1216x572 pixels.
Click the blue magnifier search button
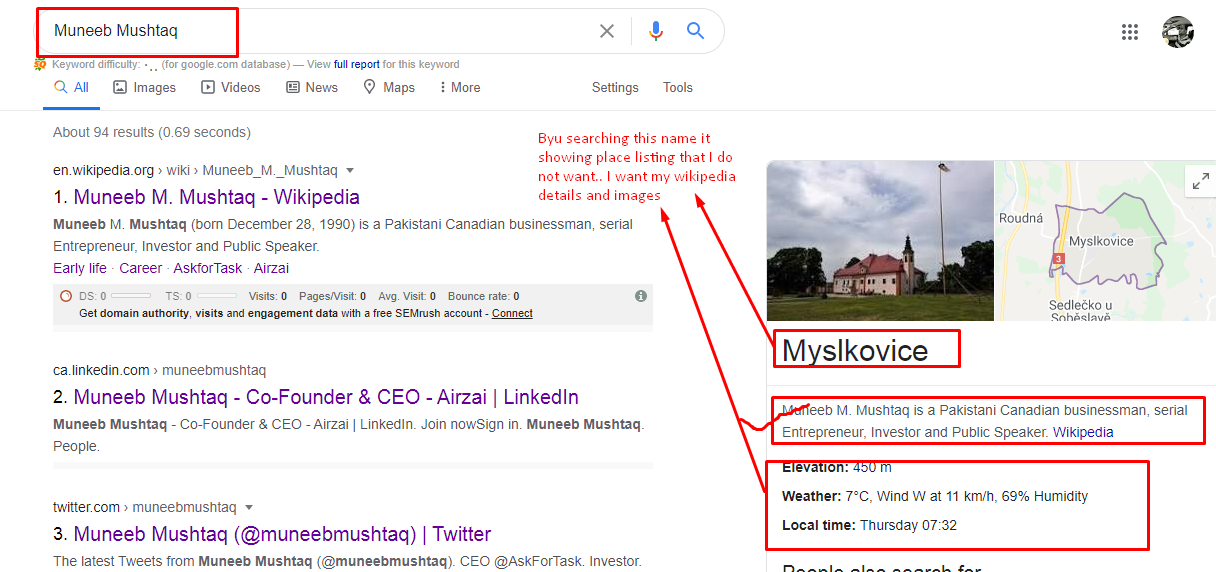pos(696,31)
